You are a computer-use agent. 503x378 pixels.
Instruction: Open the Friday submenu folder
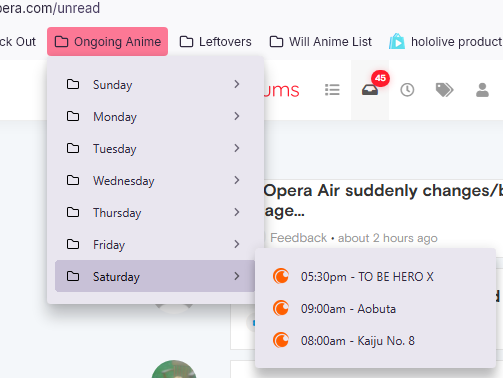pos(155,244)
